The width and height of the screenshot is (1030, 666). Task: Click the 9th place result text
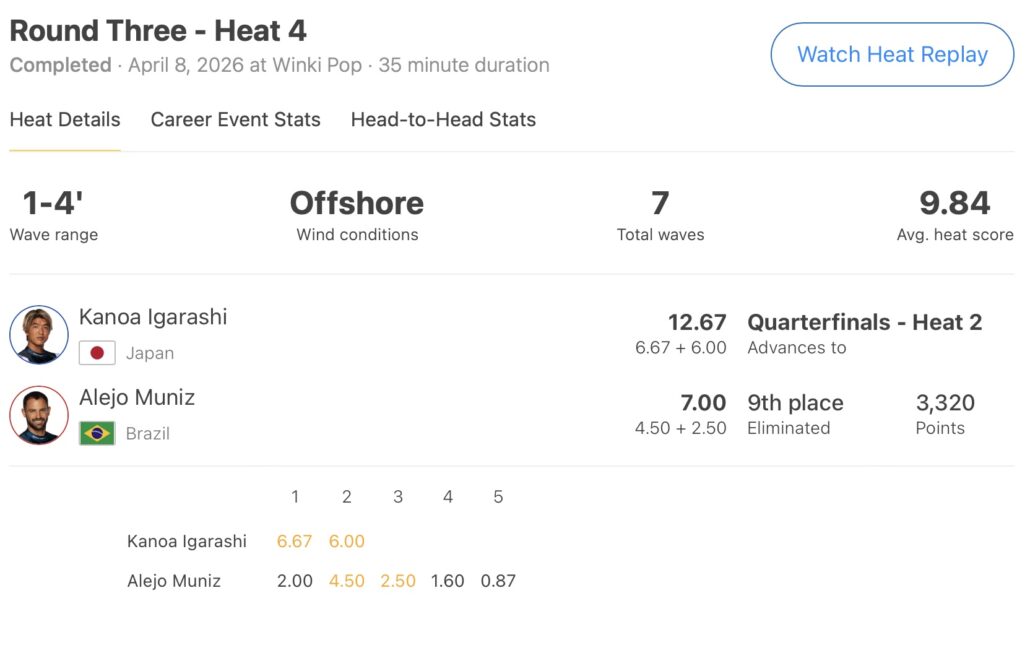[x=795, y=403]
